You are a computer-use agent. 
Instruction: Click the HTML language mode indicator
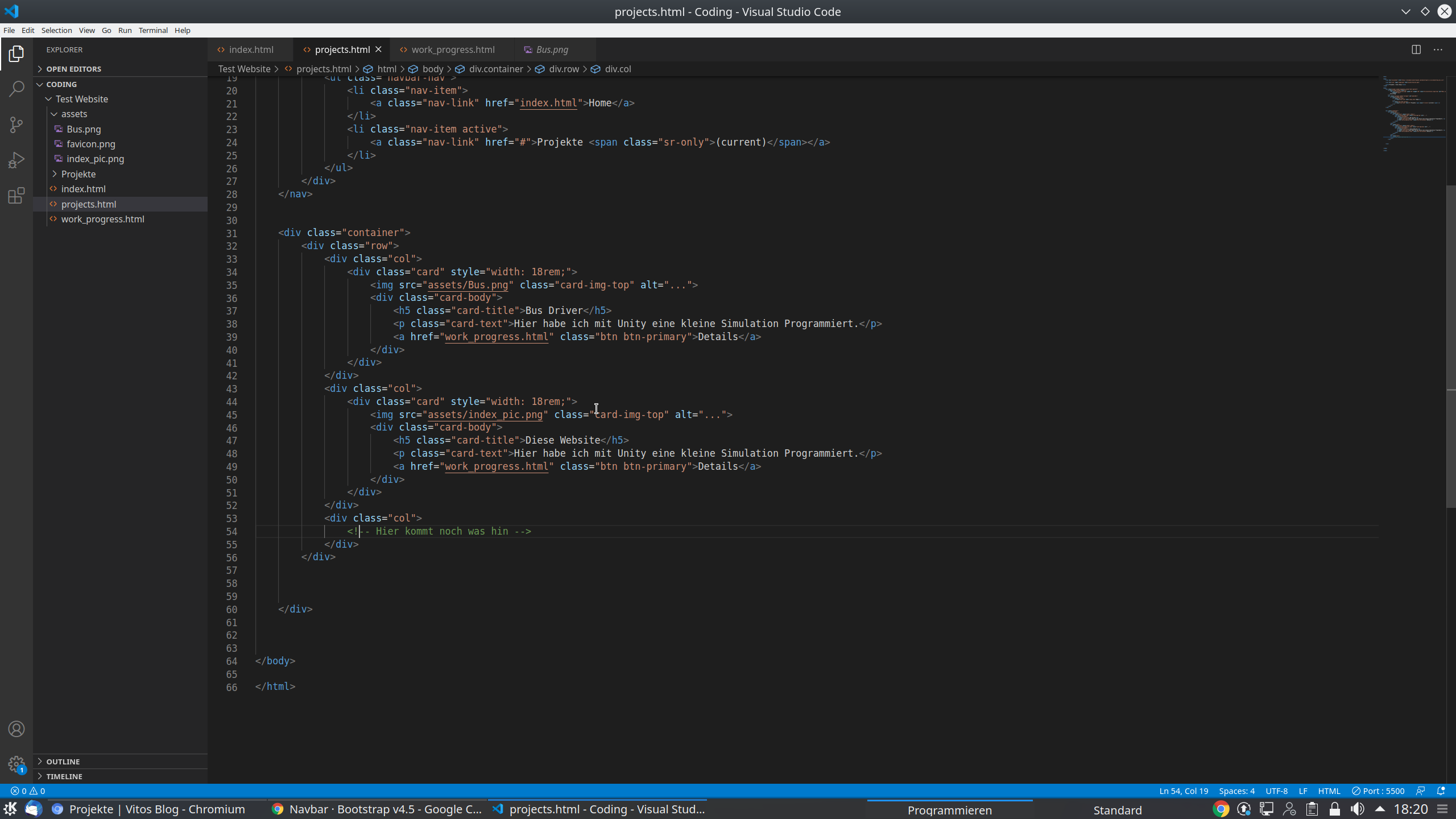[1329, 791]
